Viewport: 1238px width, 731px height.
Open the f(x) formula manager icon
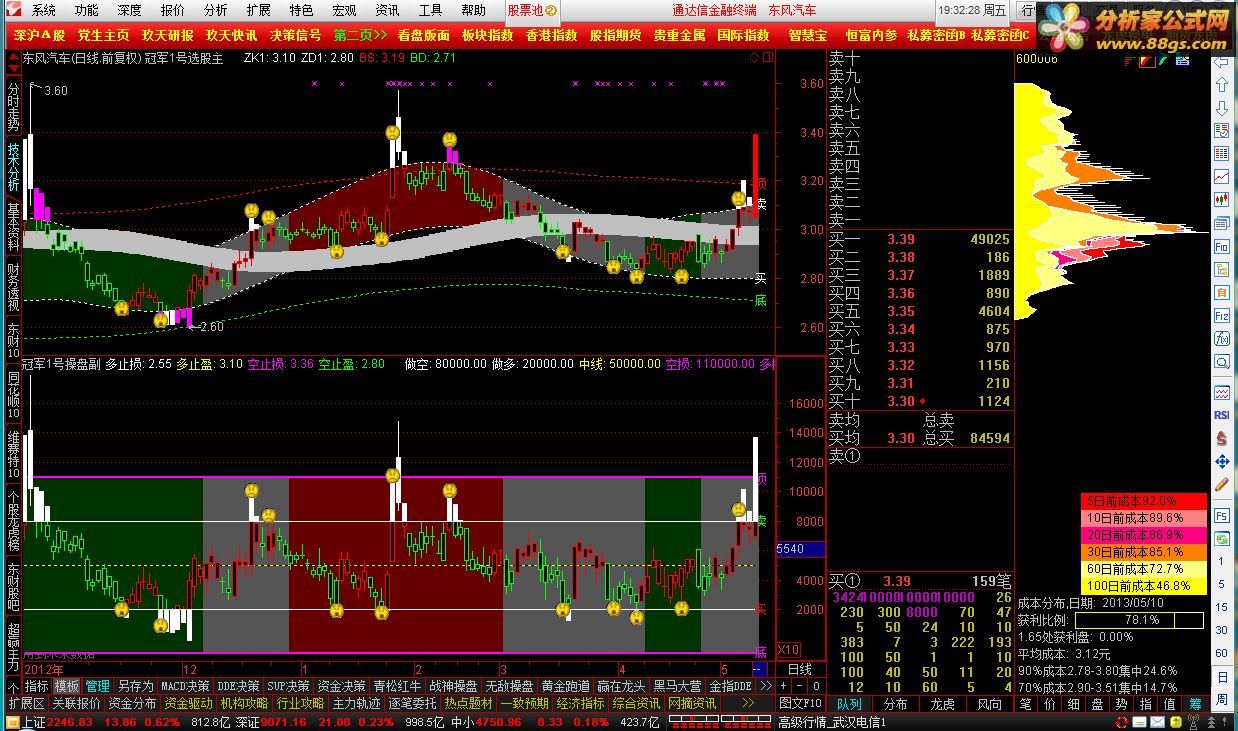[x=1221, y=338]
